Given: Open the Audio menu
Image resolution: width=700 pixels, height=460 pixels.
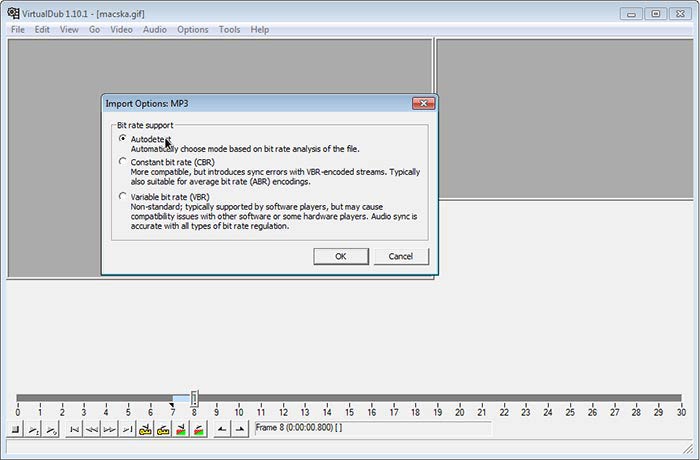Looking at the screenshot, I should (x=154, y=30).
